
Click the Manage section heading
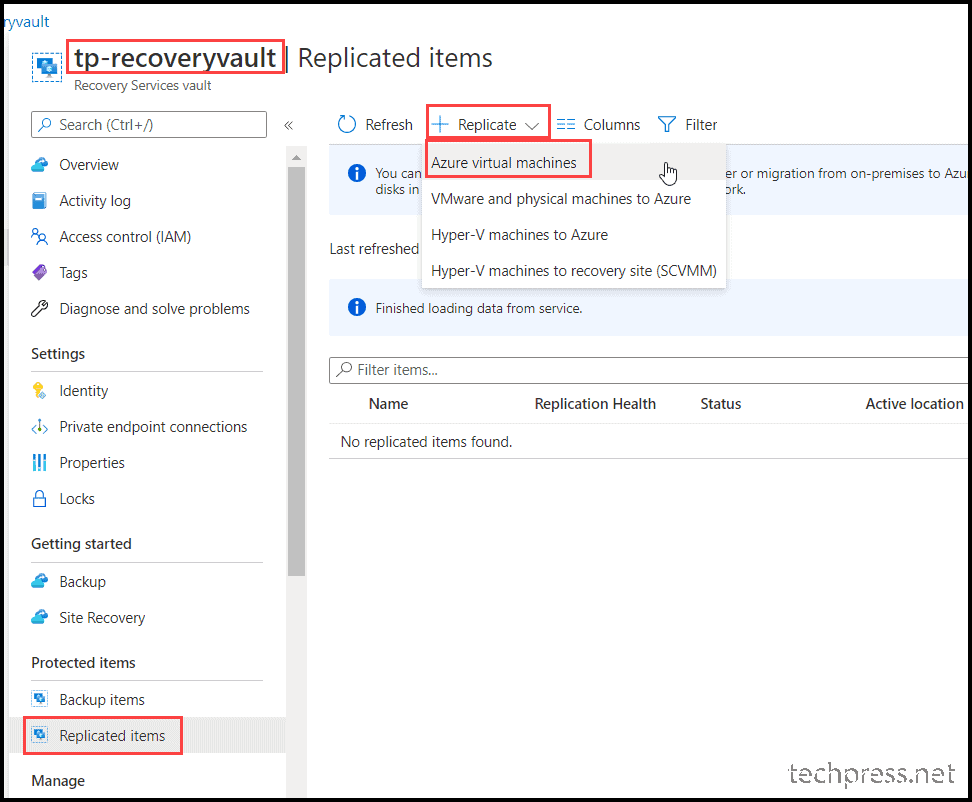(58, 780)
